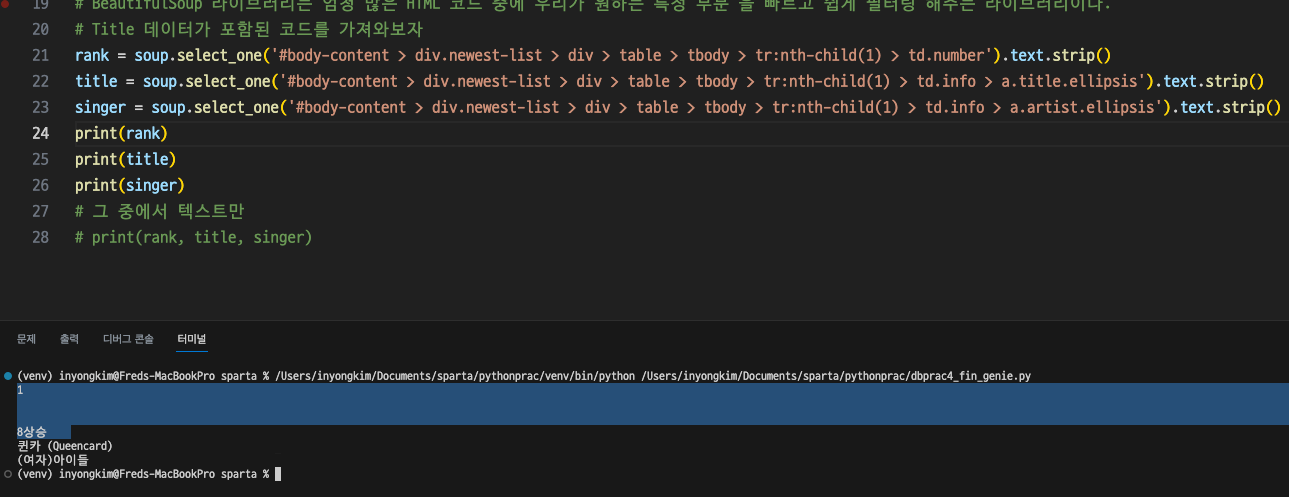This screenshot has height=497, width=1289.
Task: Click line number 20 in the gutter
Action: [40, 29]
